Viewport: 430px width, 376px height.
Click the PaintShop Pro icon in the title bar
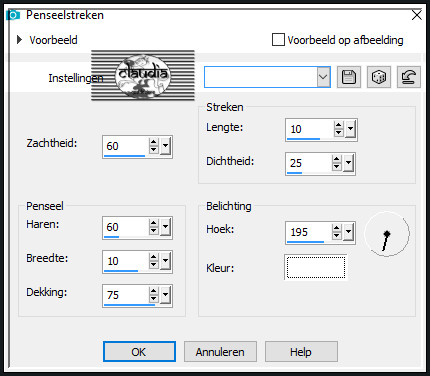[x=13, y=15]
